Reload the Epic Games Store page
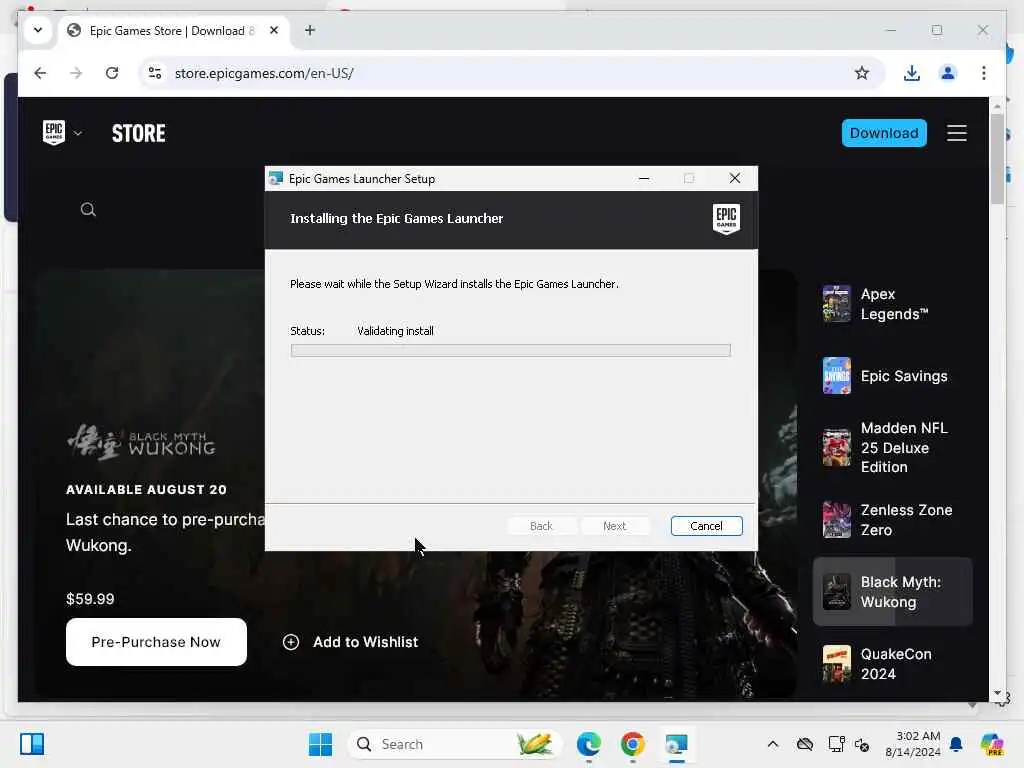Image resolution: width=1024 pixels, height=768 pixels. pos(112,73)
